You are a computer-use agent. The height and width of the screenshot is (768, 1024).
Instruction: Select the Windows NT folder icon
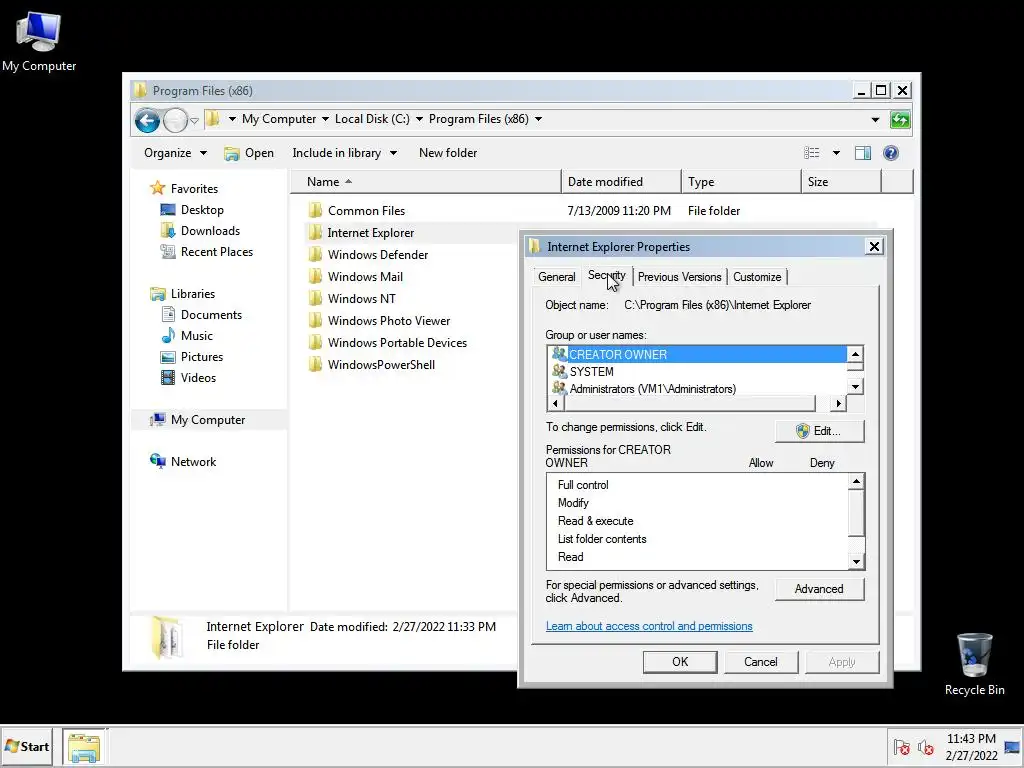315,298
